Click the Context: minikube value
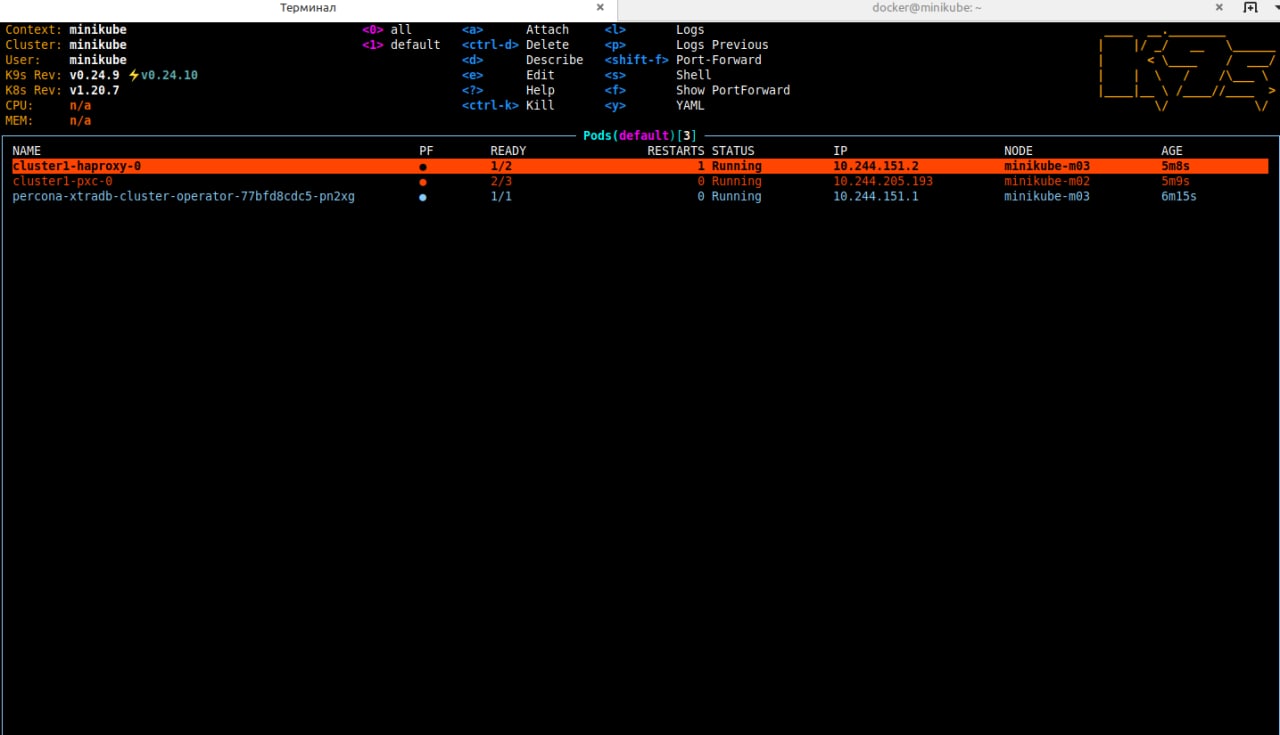Screen dimensions: 1280x735 pyautogui.click(x=98, y=30)
